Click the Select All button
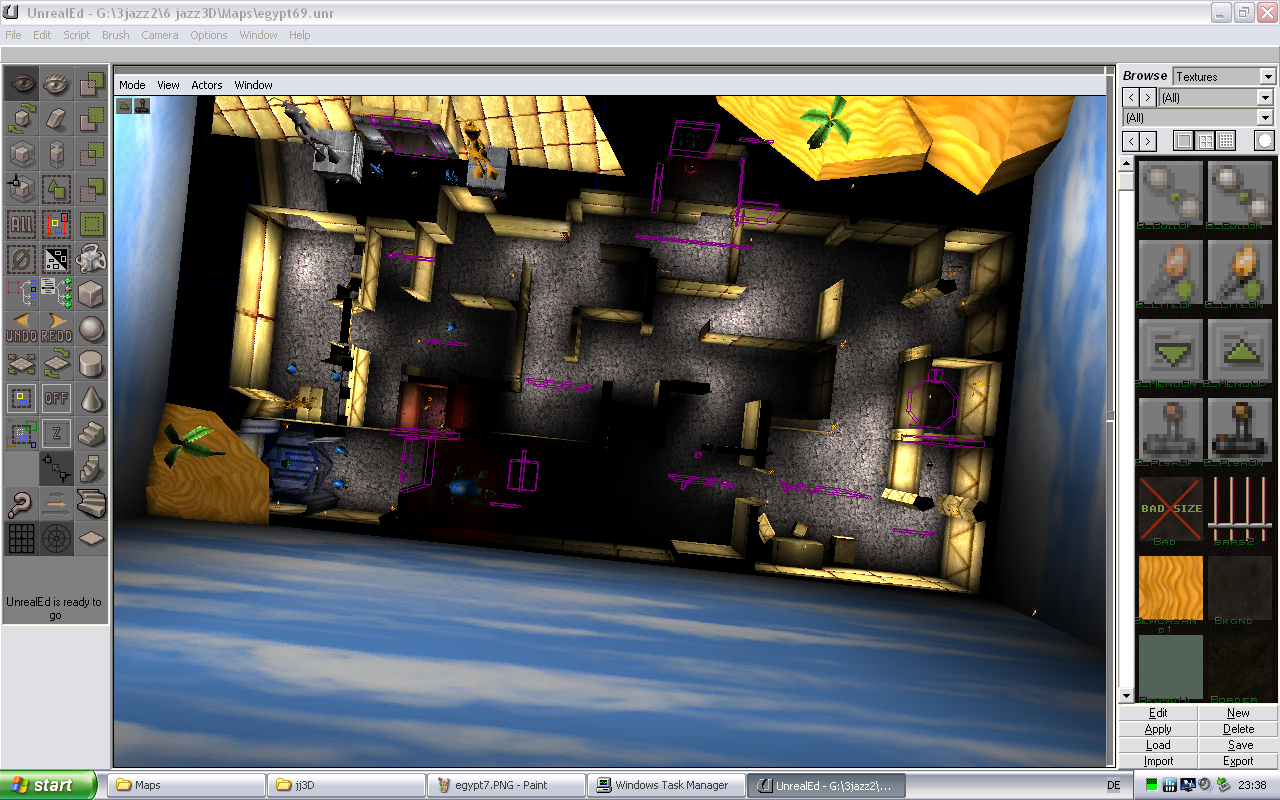Image resolution: width=1280 pixels, height=800 pixels. pos(21,224)
